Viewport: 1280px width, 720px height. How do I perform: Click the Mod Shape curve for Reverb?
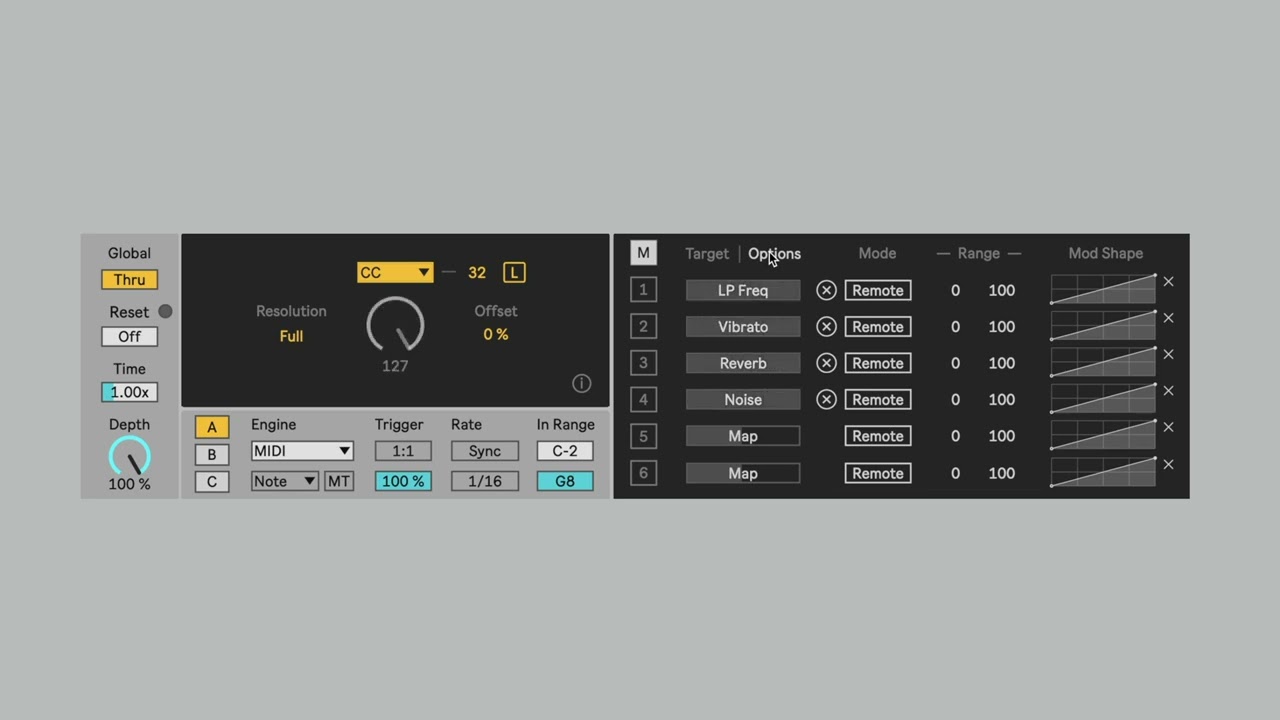pyautogui.click(x=1103, y=362)
